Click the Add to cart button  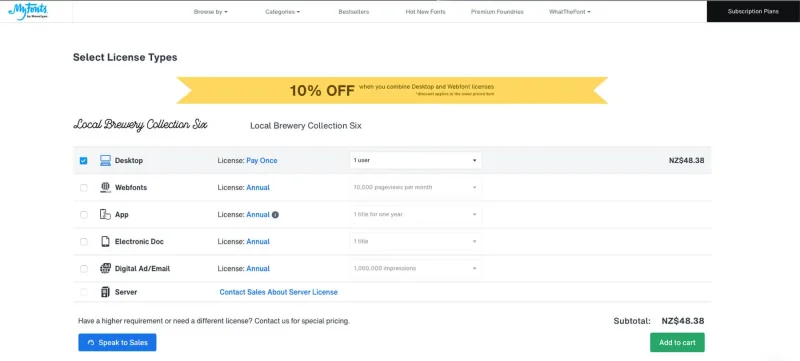click(x=677, y=343)
